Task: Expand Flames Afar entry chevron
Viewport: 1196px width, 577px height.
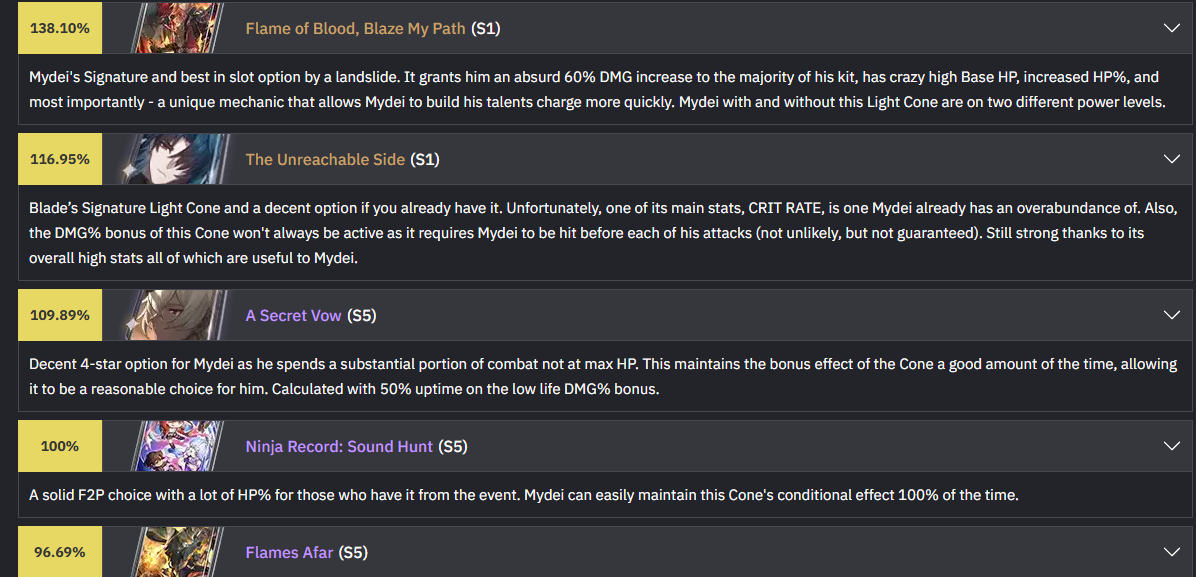Action: 1172,551
